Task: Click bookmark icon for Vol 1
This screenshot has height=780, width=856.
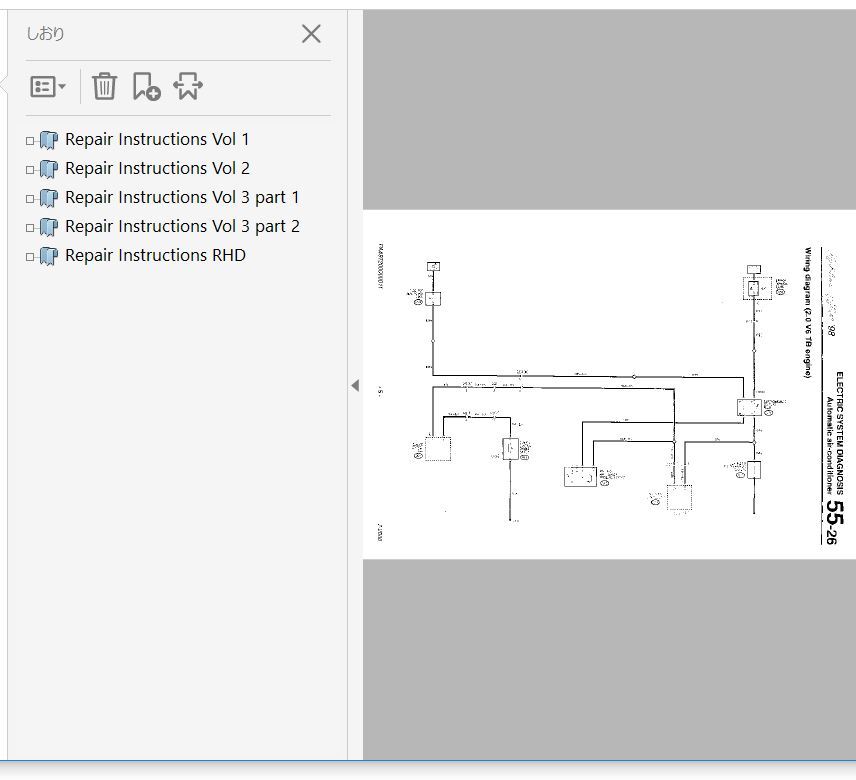Action: click(x=49, y=141)
